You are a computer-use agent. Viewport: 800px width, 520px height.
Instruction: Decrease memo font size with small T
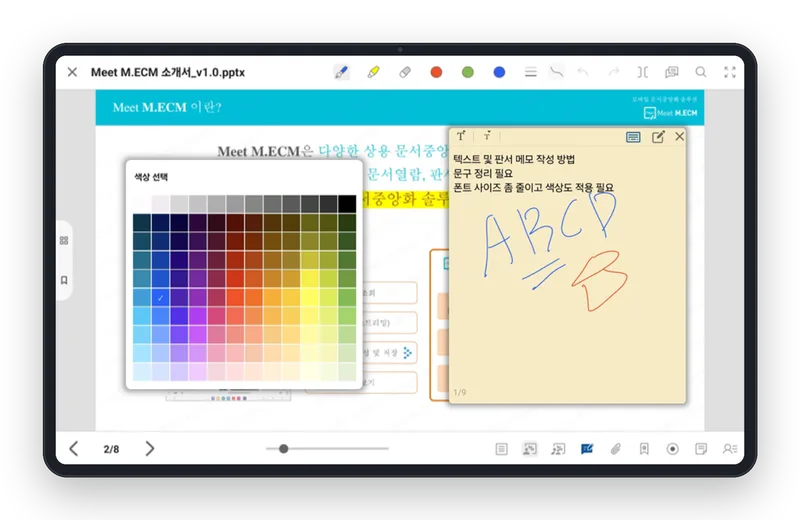pos(487,136)
